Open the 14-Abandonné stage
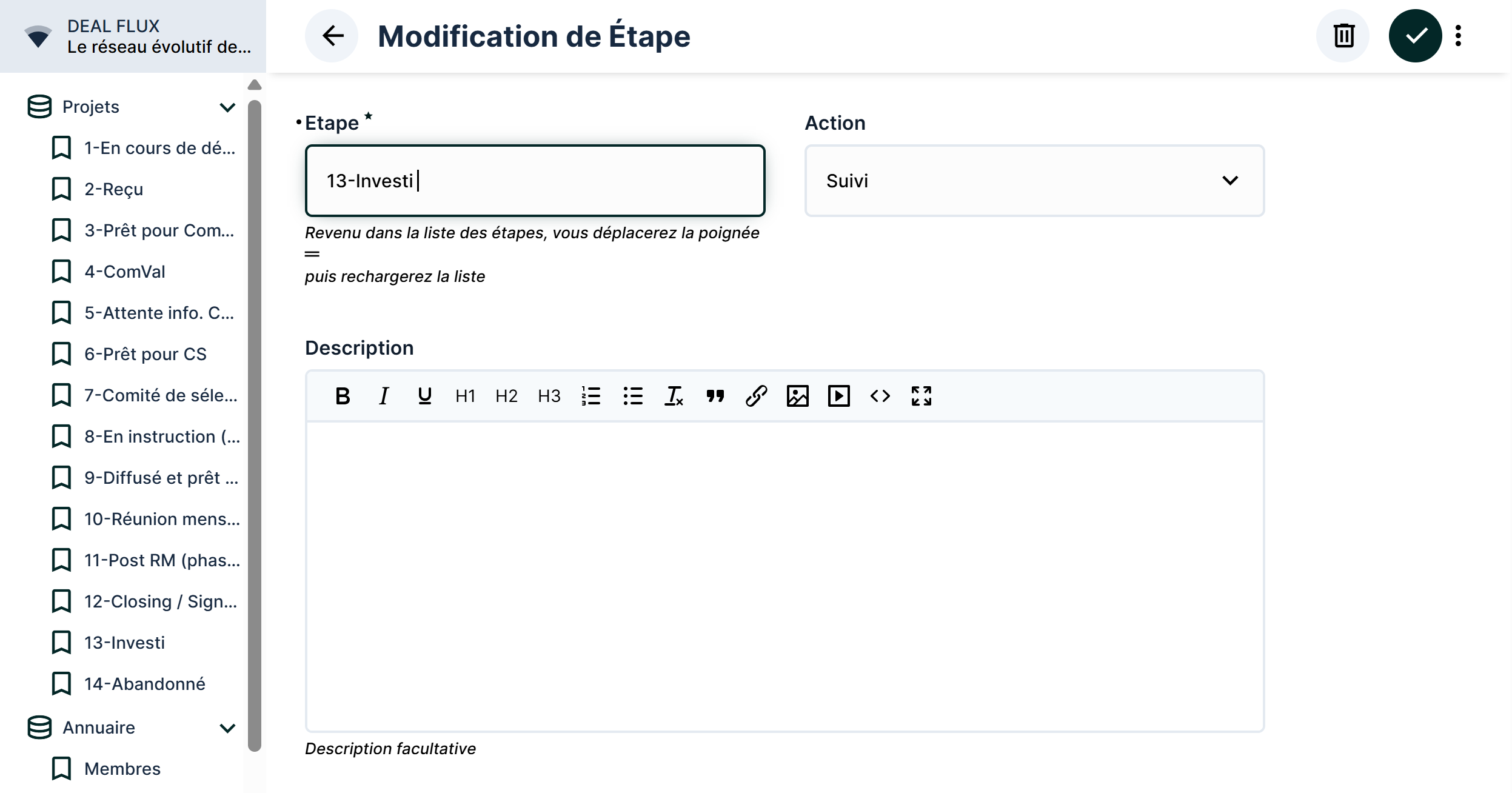The image size is (1512, 793). tap(144, 684)
